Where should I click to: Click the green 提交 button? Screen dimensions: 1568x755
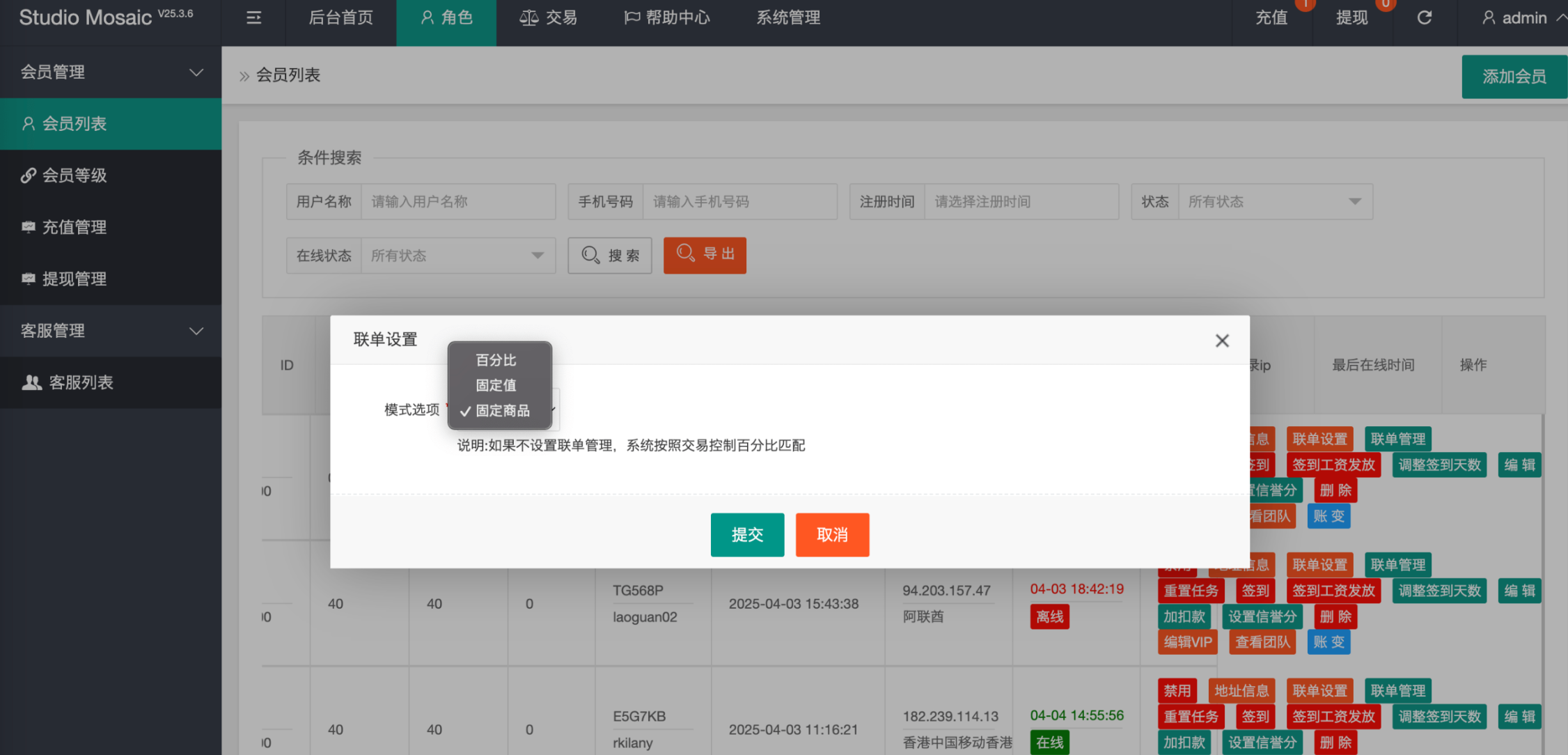(747, 535)
